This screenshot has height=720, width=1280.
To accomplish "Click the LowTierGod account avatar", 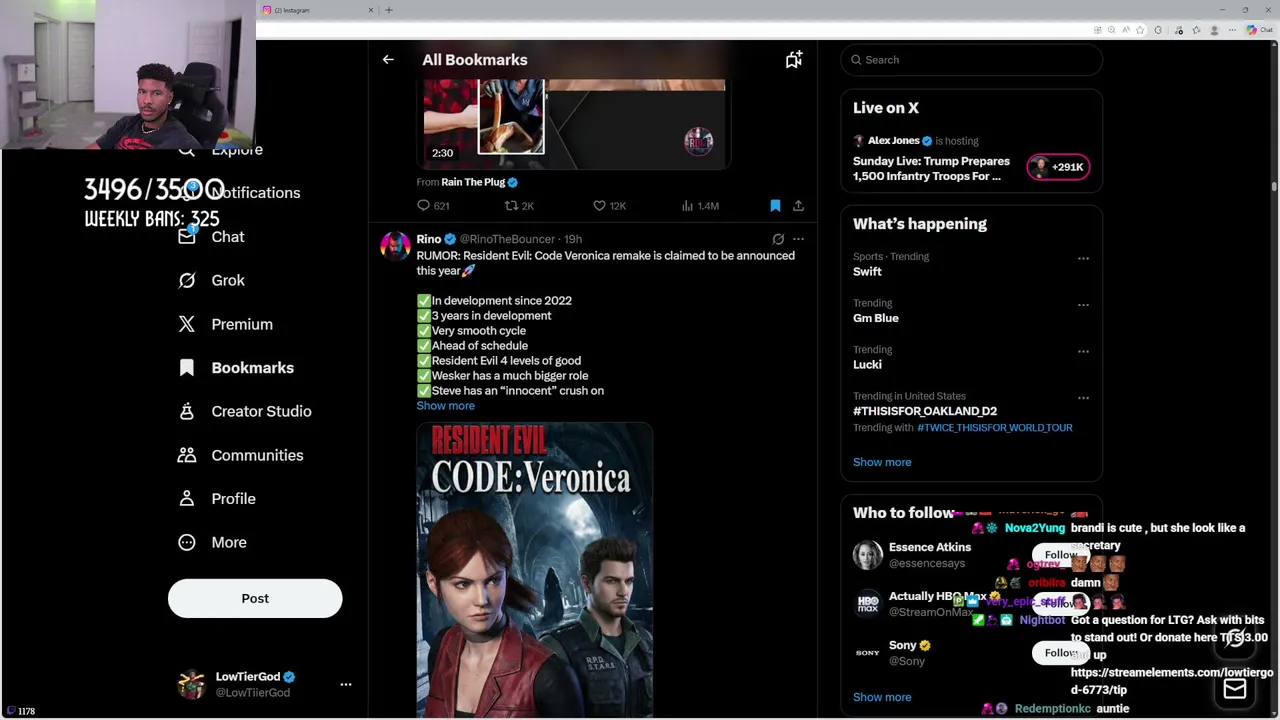I will (191, 684).
